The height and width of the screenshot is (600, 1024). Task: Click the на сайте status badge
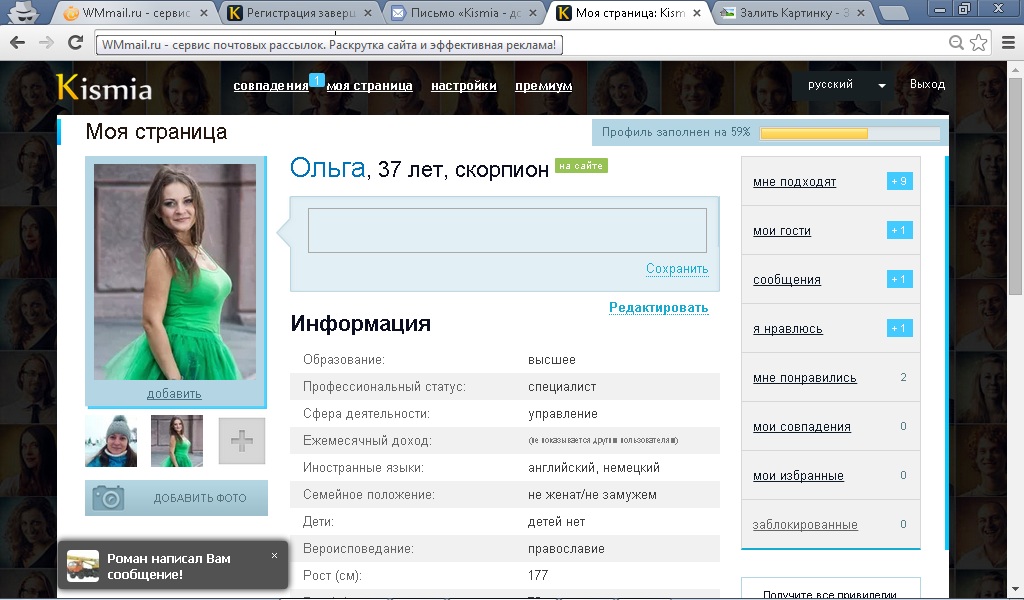581,166
